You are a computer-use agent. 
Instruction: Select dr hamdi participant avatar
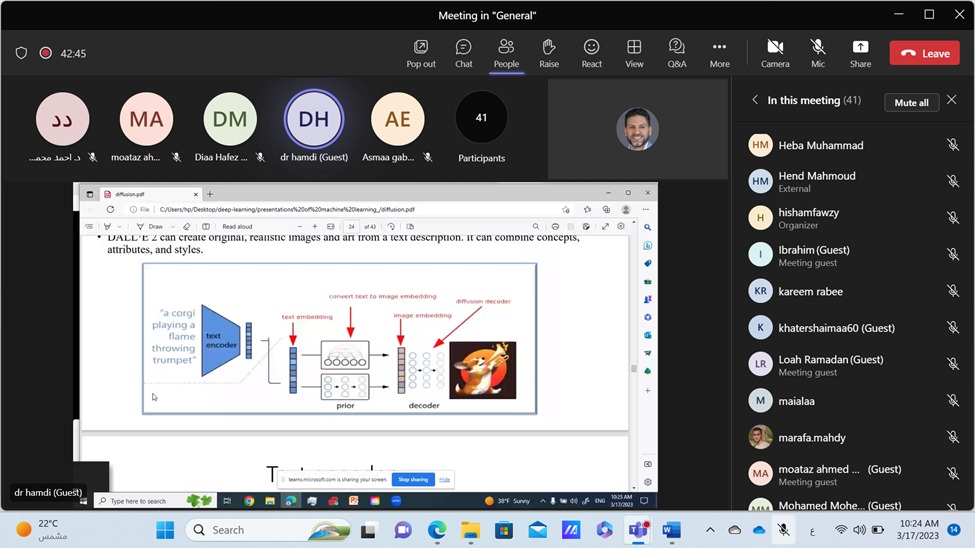pyautogui.click(x=313, y=119)
